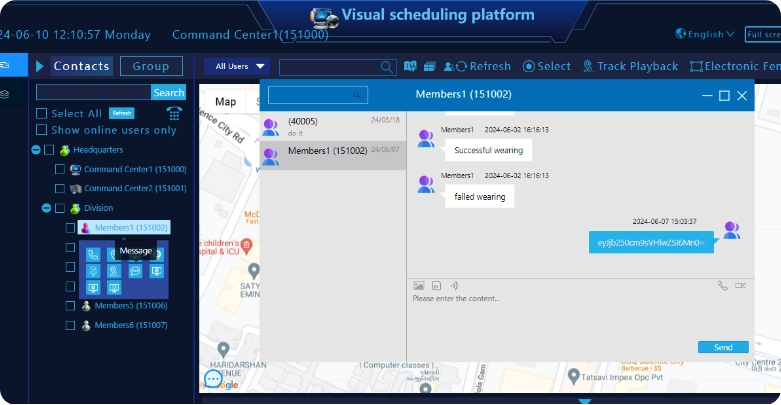Tick the Command Center1 (151000) checkbox
The height and width of the screenshot is (405, 781).
click(x=60, y=169)
